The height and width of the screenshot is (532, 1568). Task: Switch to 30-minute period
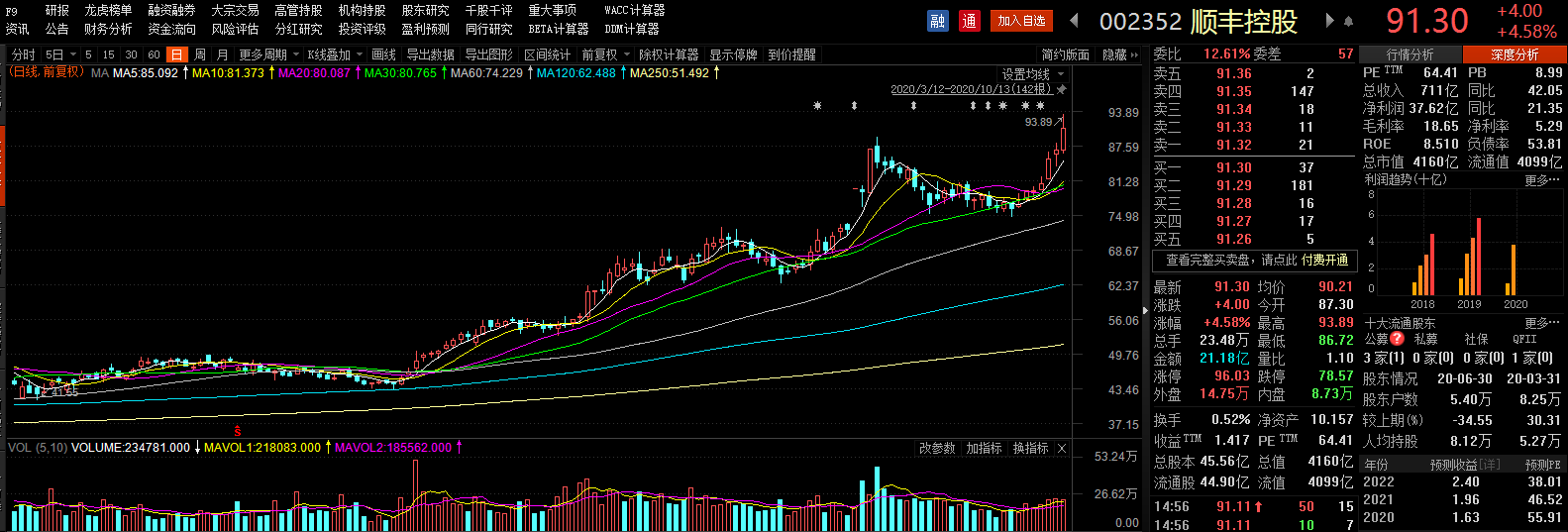[131, 54]
